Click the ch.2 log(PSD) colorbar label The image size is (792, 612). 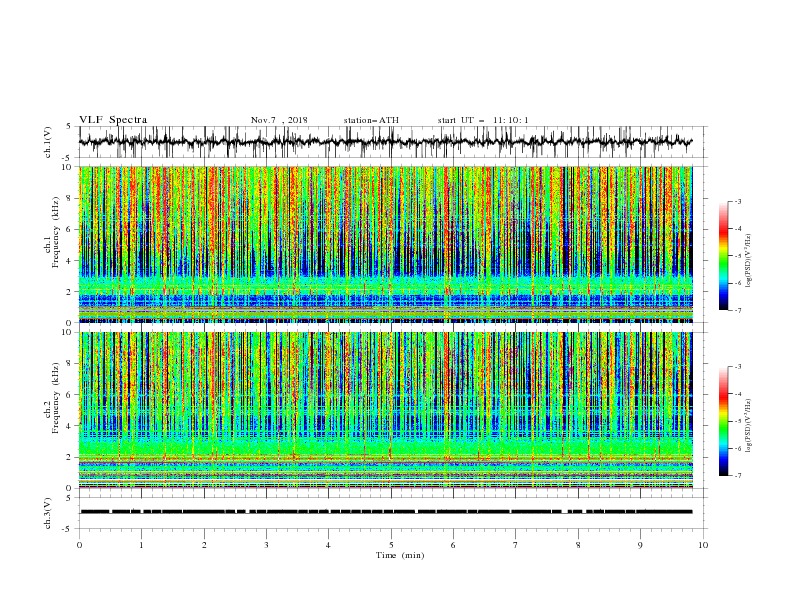pyautogui.click(x=748, y=426)
